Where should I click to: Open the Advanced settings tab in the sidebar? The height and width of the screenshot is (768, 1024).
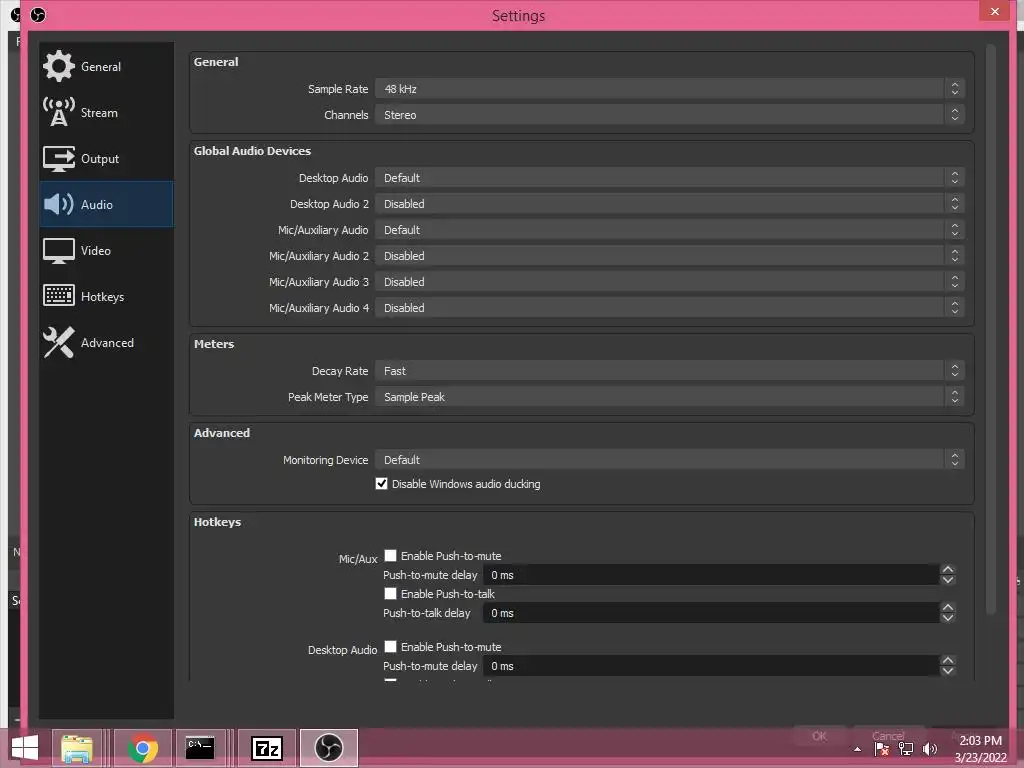(106, 343)
